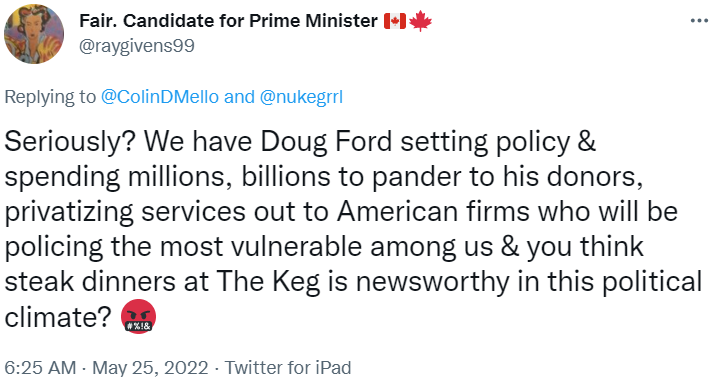Click 'Doug Ford' in the tweet text
The image size is (712, 377).
(x=326, y=142)
